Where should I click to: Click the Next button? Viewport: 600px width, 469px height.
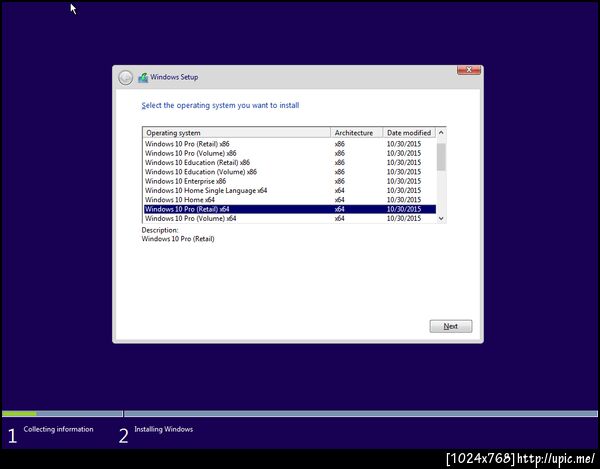point(451,326)
